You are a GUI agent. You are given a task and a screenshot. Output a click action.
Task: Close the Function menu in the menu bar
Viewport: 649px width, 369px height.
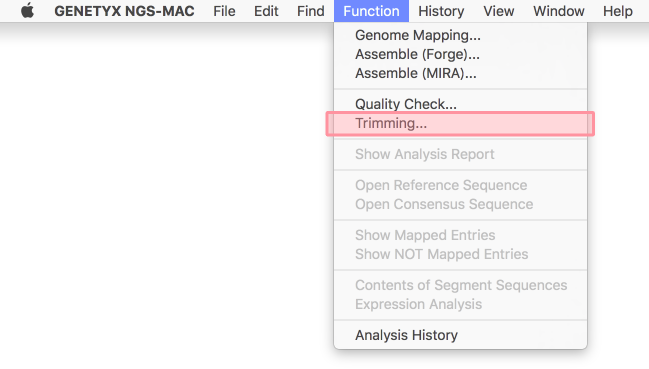coord(371,11)
